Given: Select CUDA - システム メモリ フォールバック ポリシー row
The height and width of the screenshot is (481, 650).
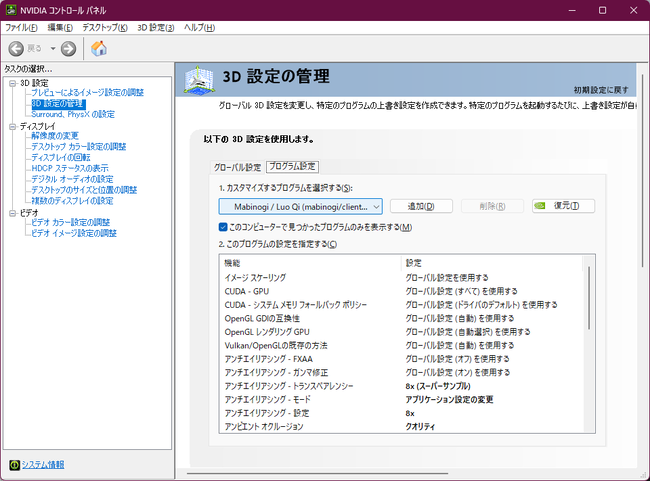Looking at the screenshot, I should [400, 305].
